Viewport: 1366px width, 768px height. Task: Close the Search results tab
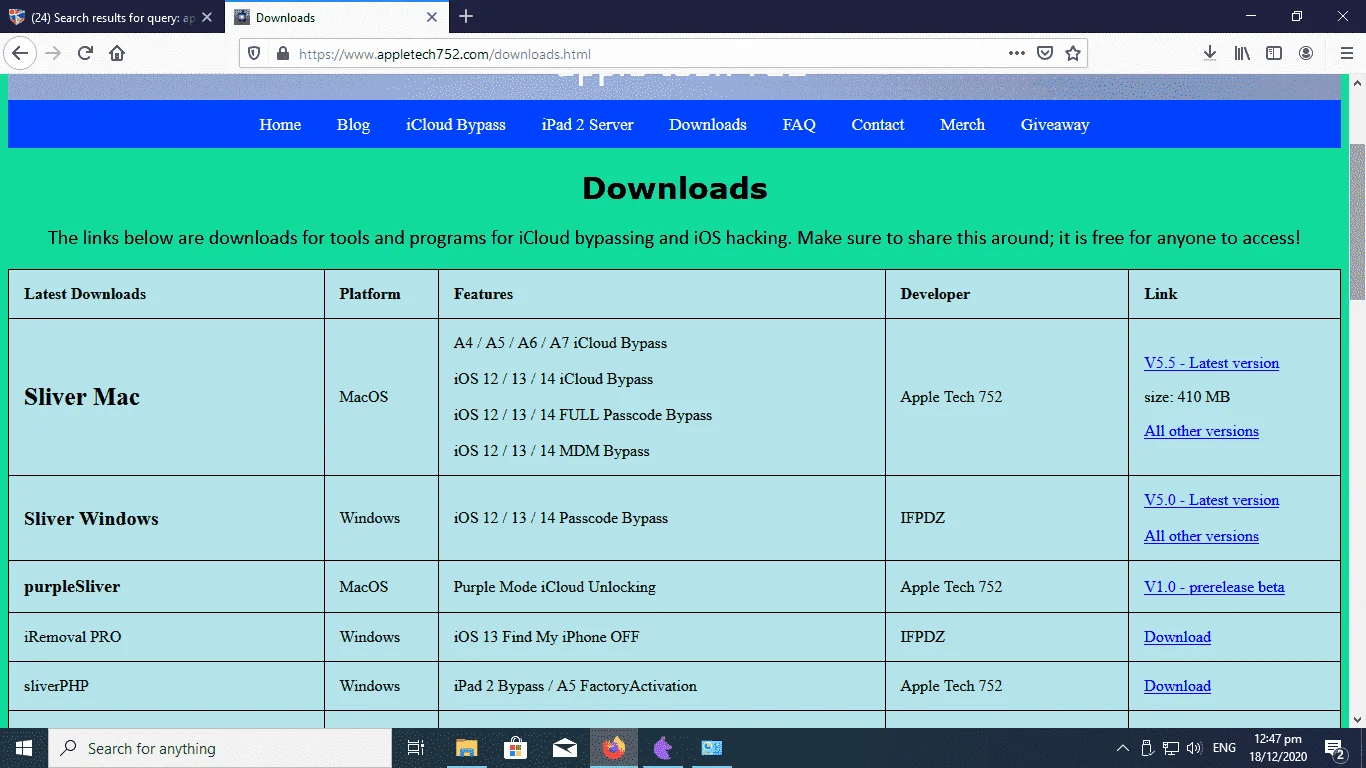coord(208,17)
